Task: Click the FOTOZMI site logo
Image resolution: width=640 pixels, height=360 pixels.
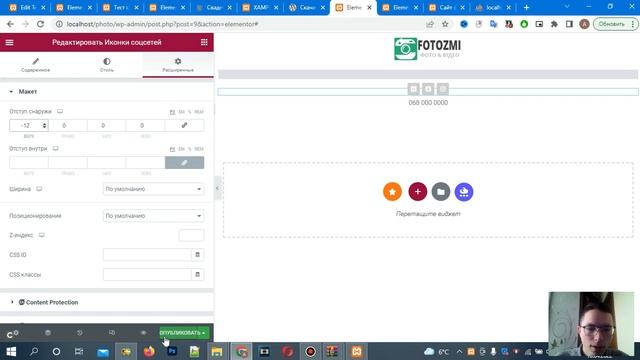Action: (427, 49)
